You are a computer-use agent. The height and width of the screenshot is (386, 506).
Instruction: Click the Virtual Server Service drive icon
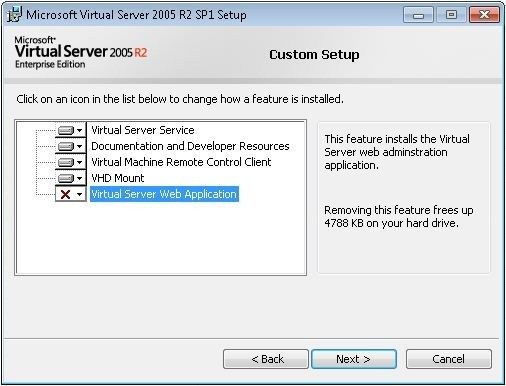66,130
